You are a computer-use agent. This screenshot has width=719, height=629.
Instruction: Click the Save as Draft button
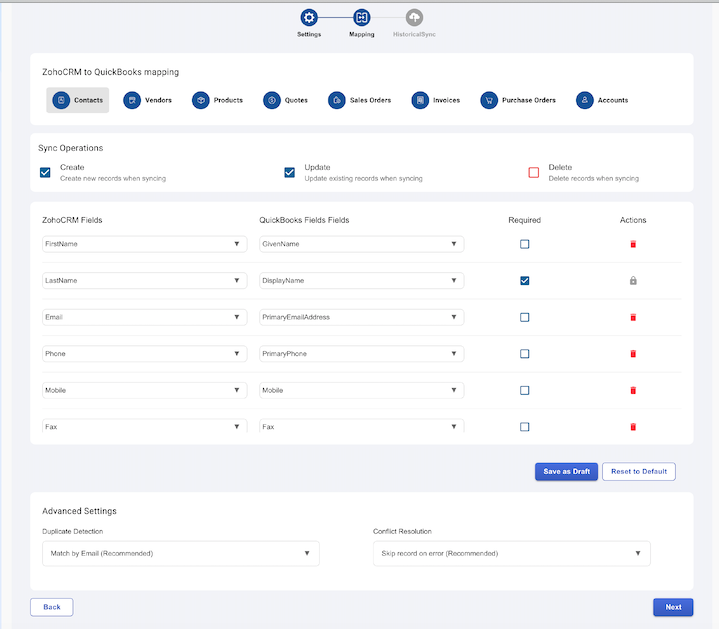[x=566, y=471]
